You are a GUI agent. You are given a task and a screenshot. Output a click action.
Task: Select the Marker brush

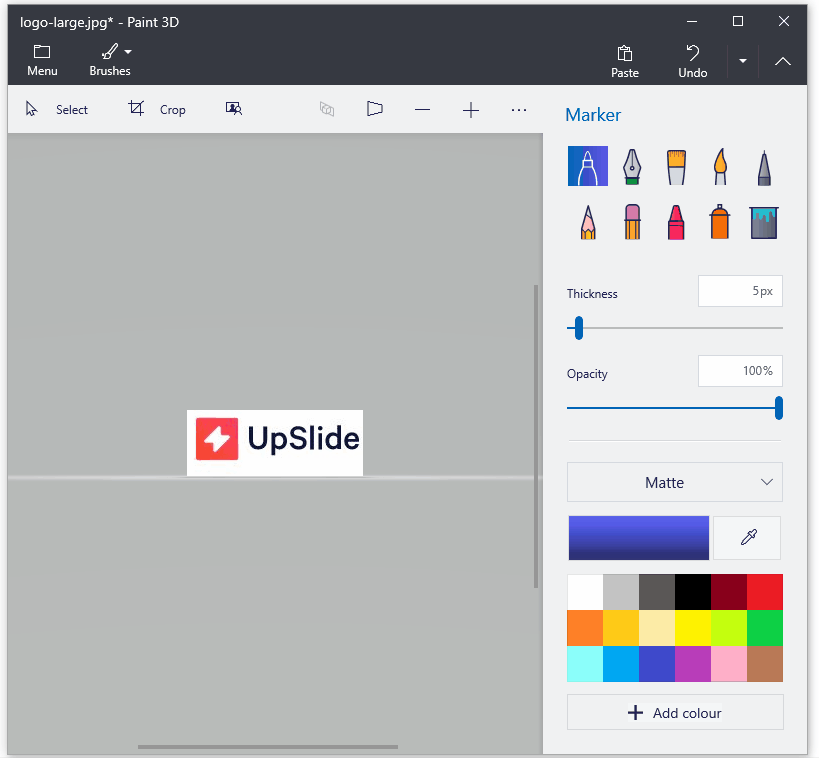pos(588,166)
